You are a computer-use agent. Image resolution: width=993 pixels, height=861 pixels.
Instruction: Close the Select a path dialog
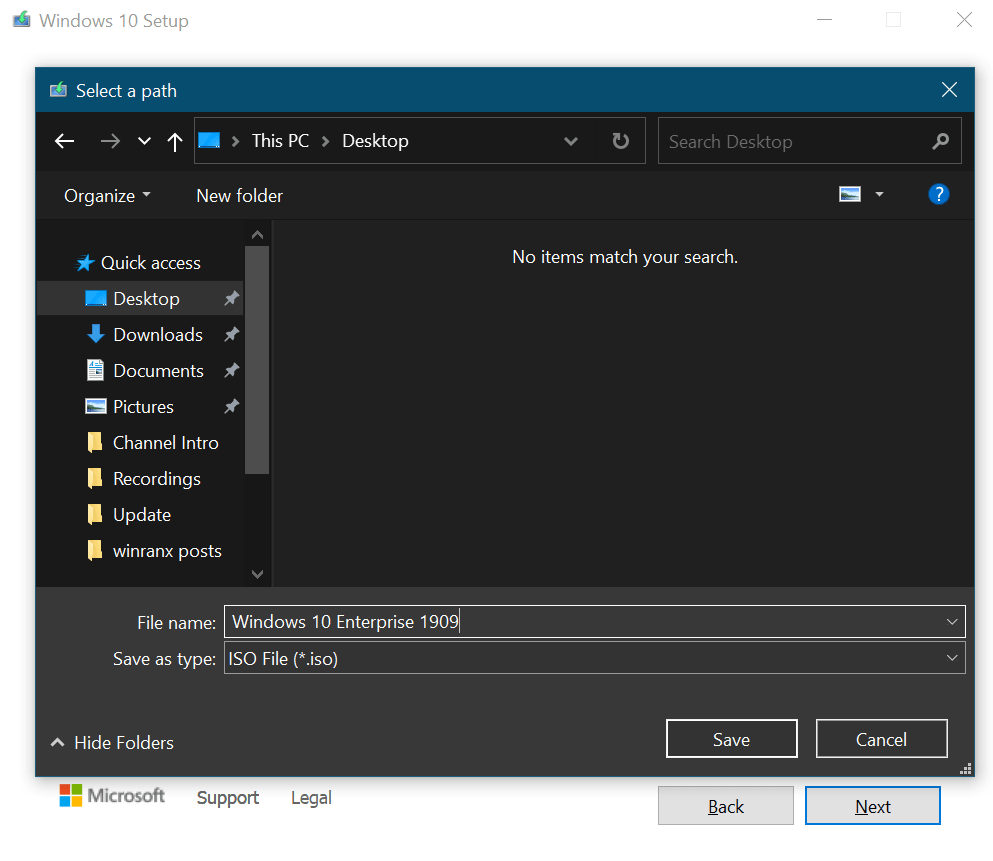(949, 90)
